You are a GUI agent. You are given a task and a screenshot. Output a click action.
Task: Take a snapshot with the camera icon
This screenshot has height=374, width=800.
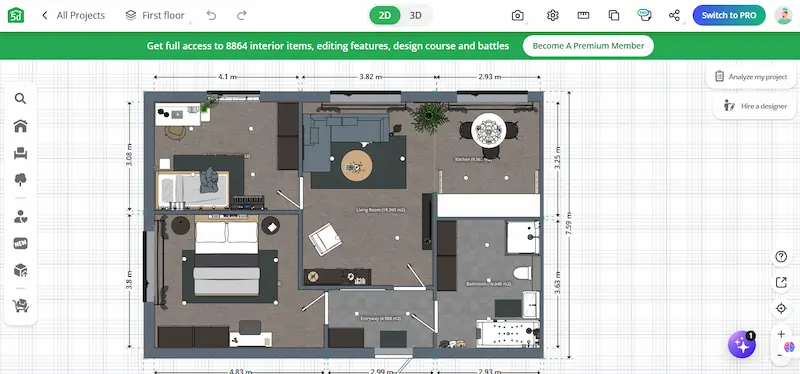(x=517, y=15)
